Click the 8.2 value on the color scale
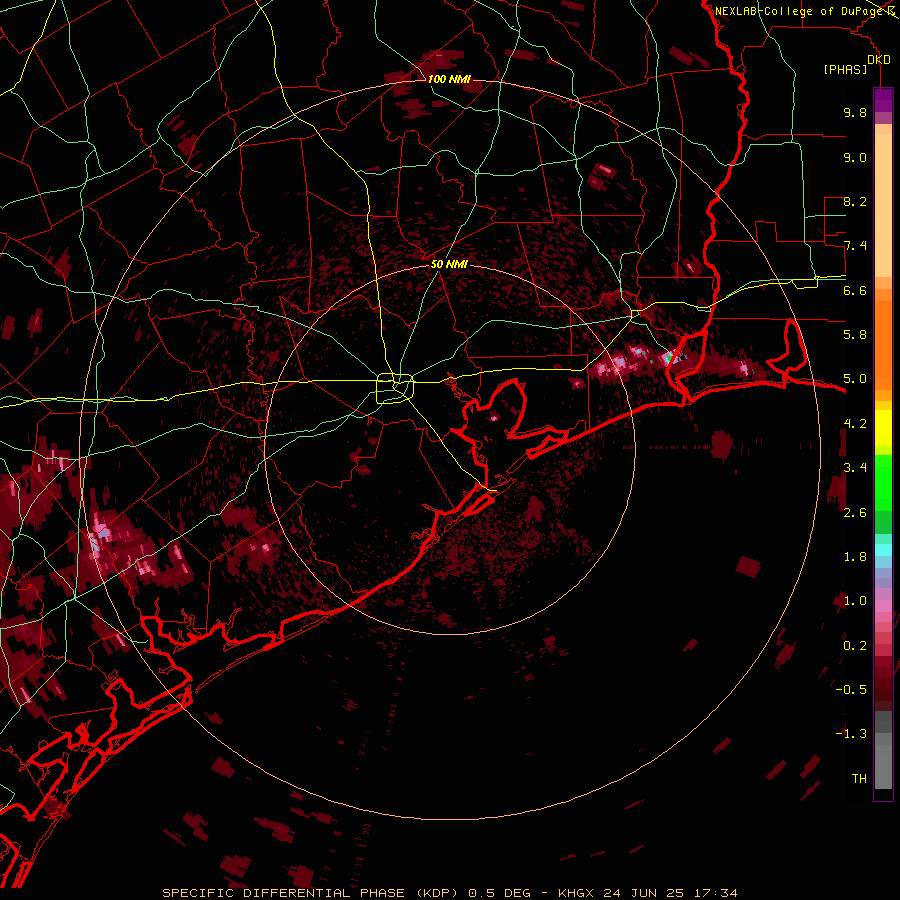900x900 pixels. click(855, 202)
